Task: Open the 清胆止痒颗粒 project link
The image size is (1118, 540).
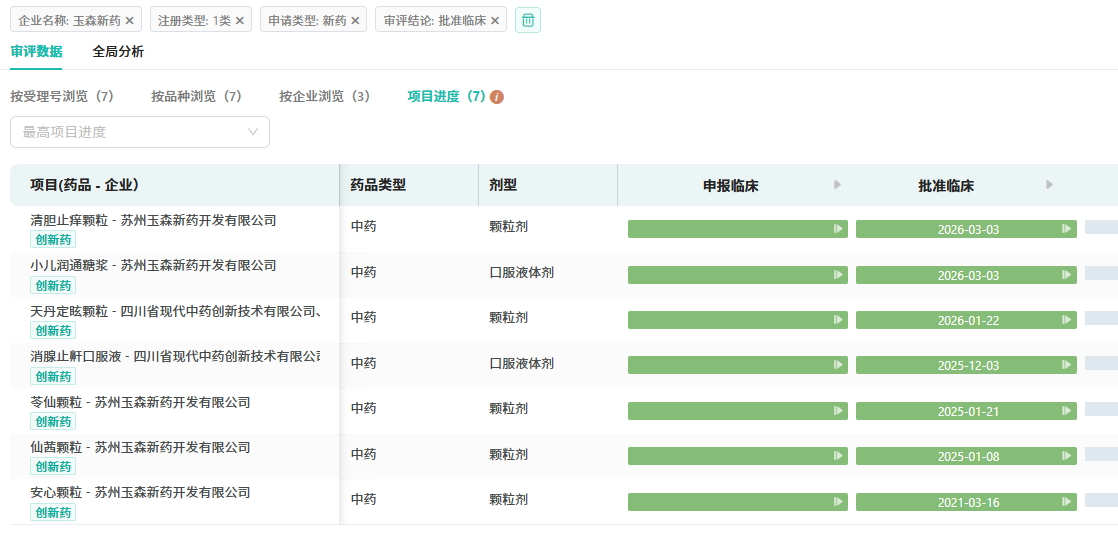Action: pos(153,220)
